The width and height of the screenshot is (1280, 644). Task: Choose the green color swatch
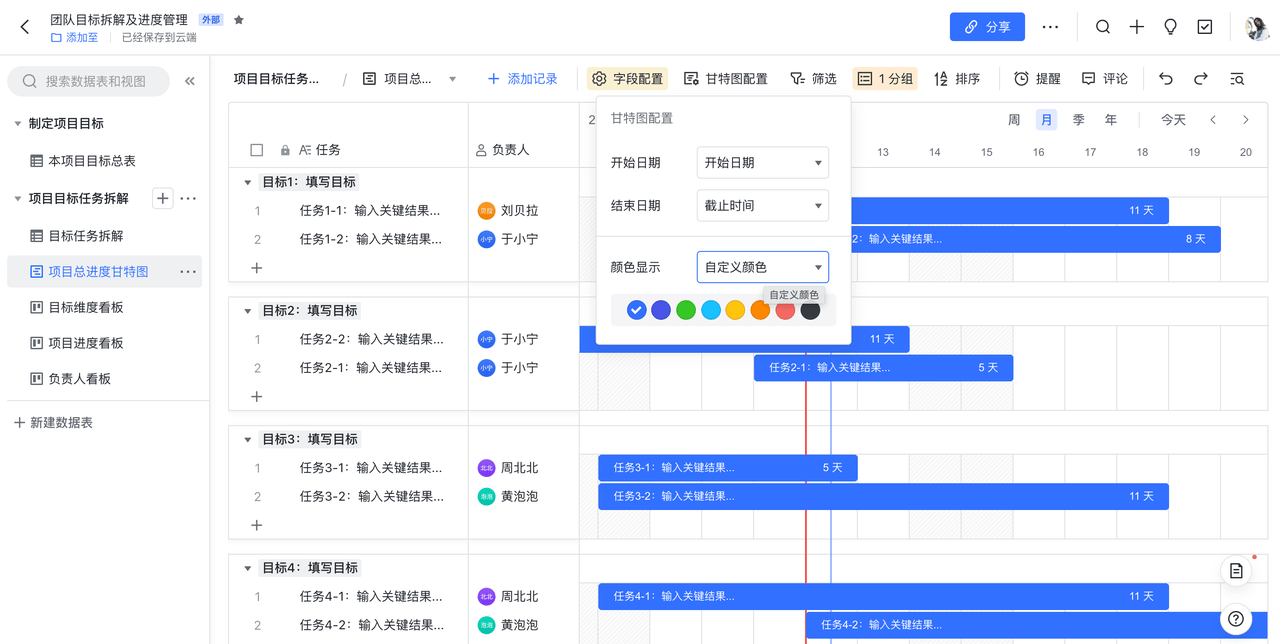(x=686, y=311)
